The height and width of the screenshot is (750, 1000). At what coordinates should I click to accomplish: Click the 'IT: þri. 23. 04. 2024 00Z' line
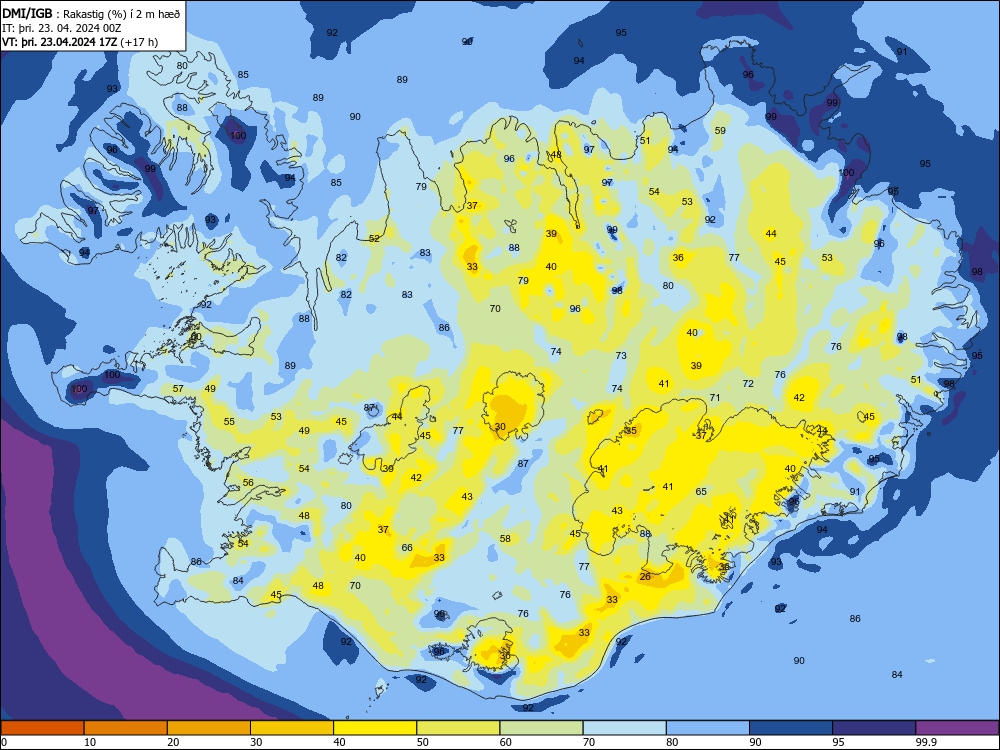(61, 28)
